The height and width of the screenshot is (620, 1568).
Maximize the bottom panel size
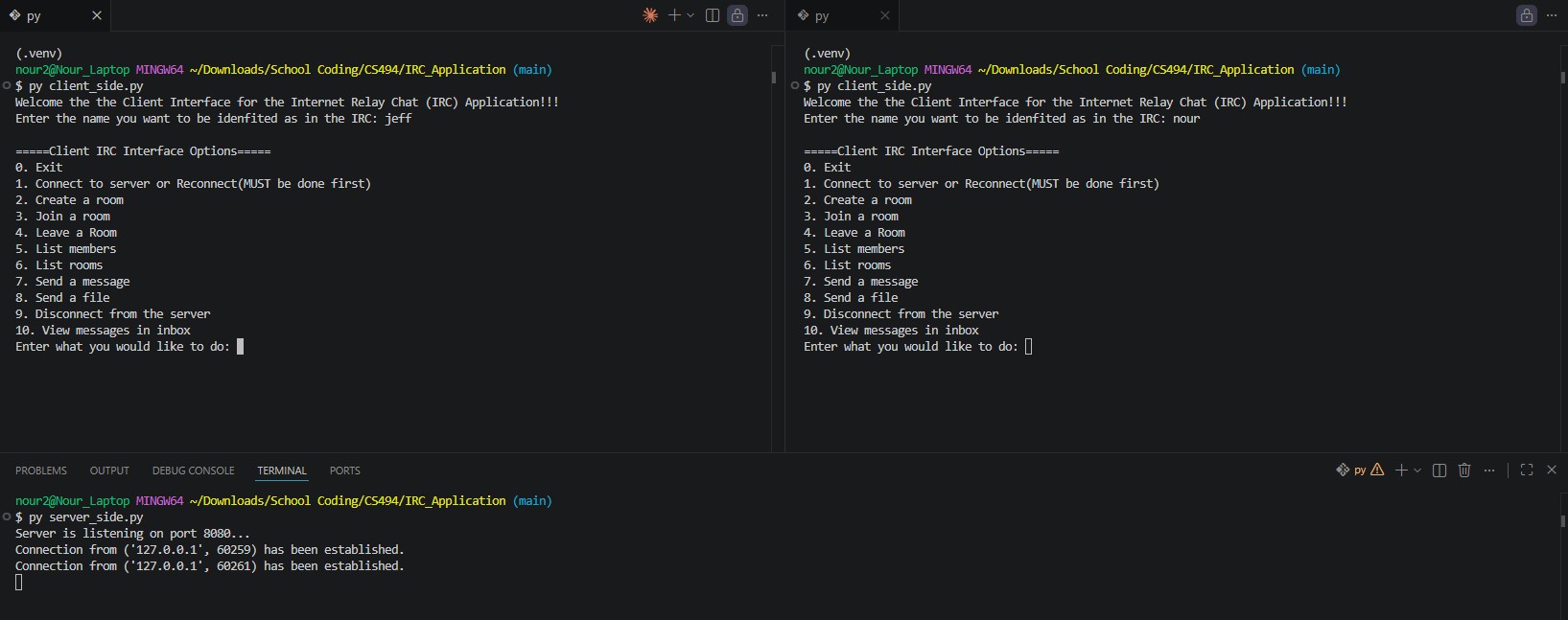click(x=1527, y=470)
